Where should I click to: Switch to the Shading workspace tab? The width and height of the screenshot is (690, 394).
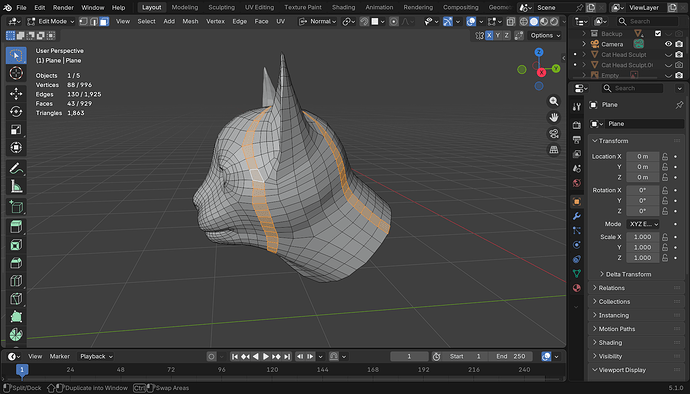tap(343, 7)
